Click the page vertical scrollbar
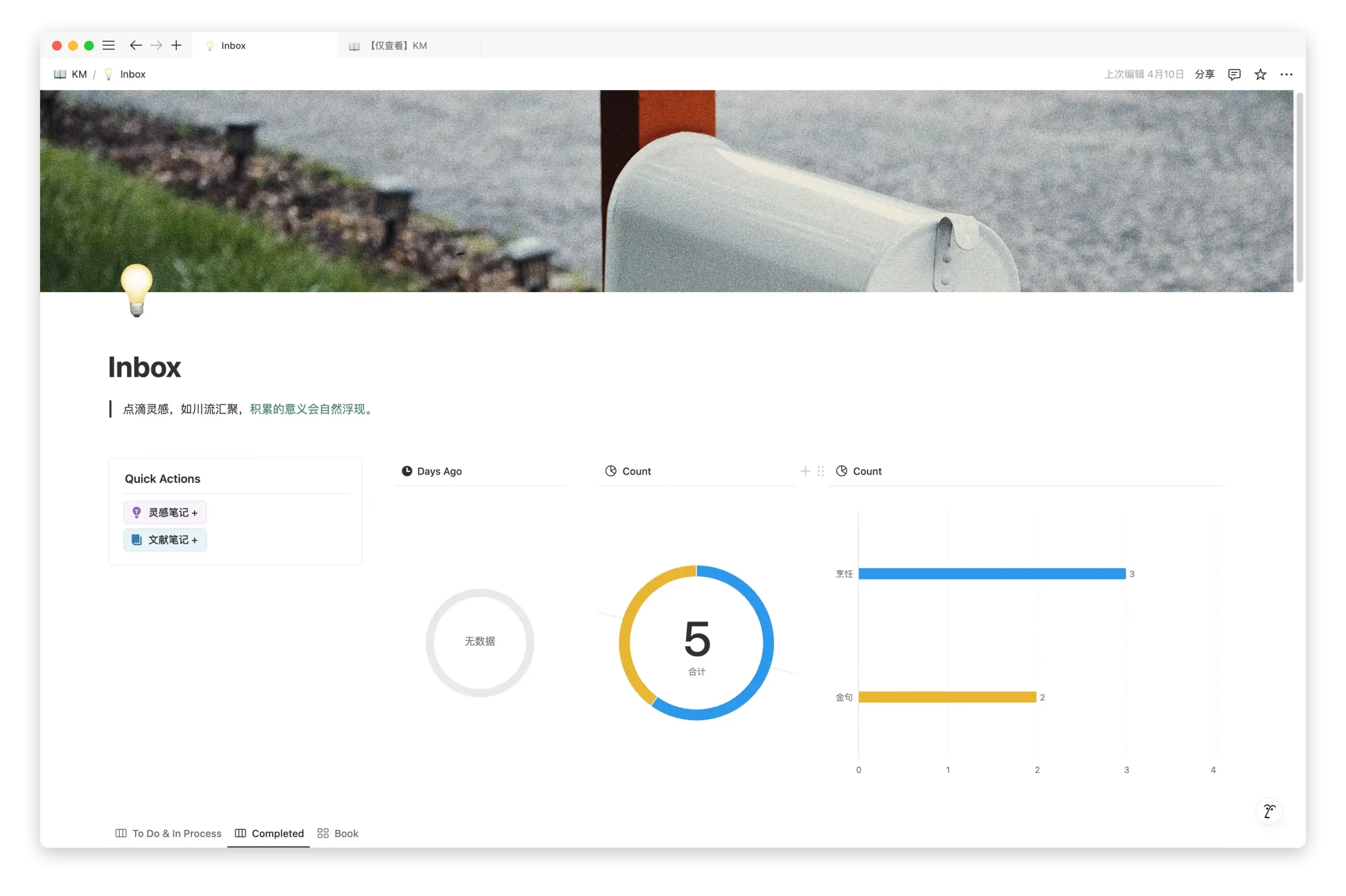 click(x=1299, y=189)
